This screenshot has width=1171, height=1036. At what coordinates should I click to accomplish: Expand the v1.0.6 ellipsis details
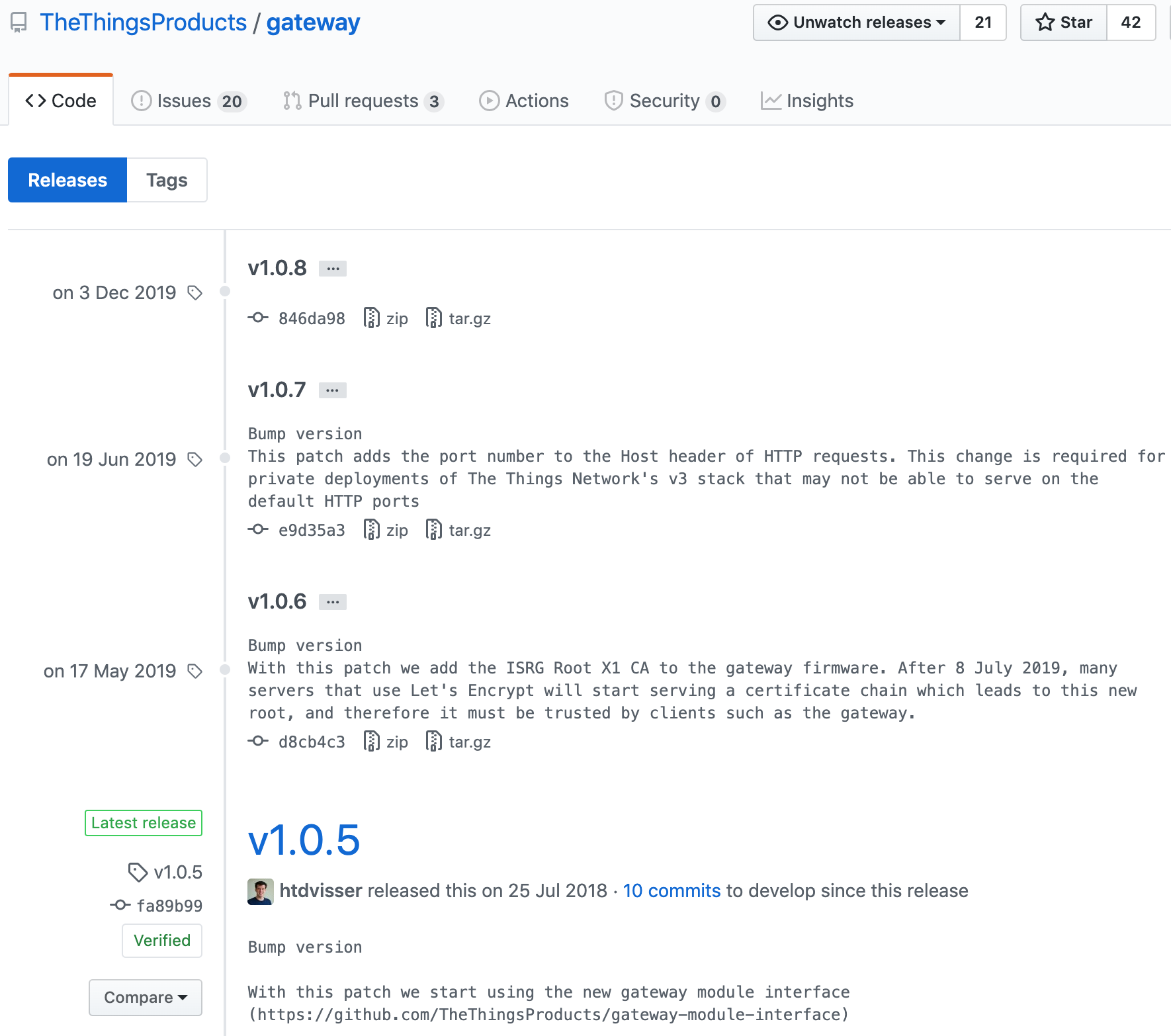click(x=333, y=602)
